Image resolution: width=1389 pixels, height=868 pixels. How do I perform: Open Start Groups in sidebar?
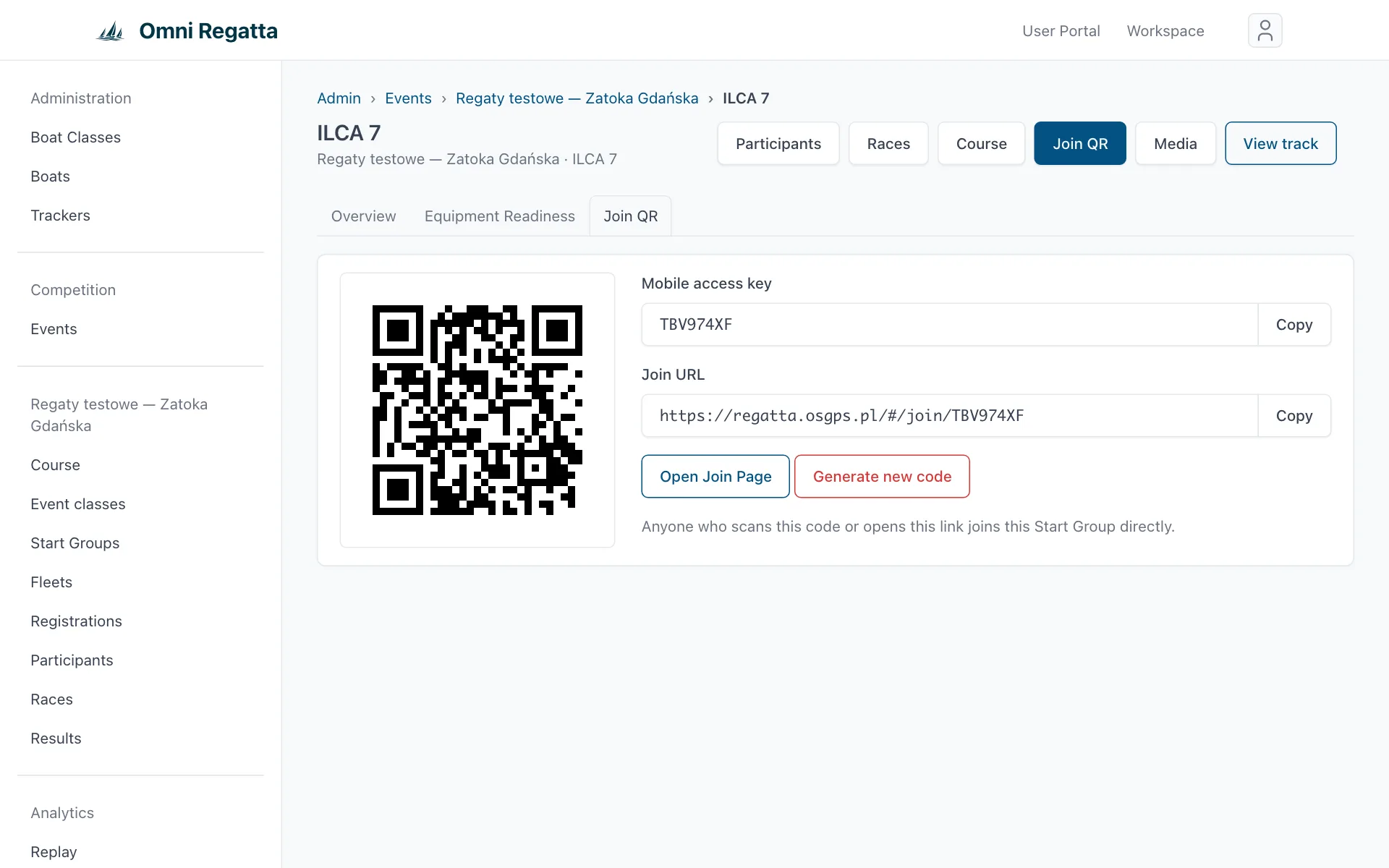coord(75,543)
